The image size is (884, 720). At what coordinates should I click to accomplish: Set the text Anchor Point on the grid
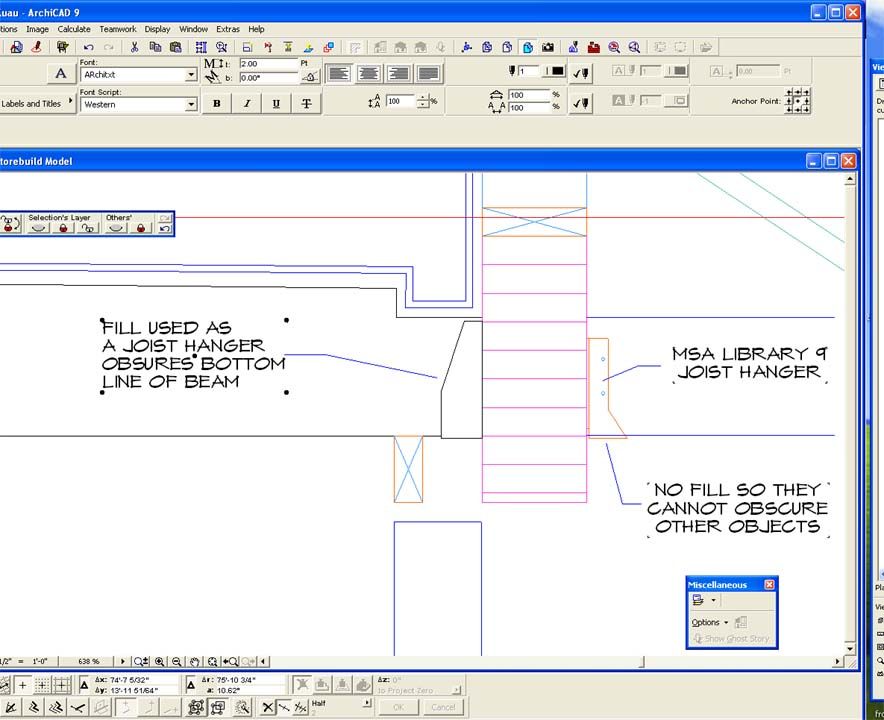[x=797, y=100]
